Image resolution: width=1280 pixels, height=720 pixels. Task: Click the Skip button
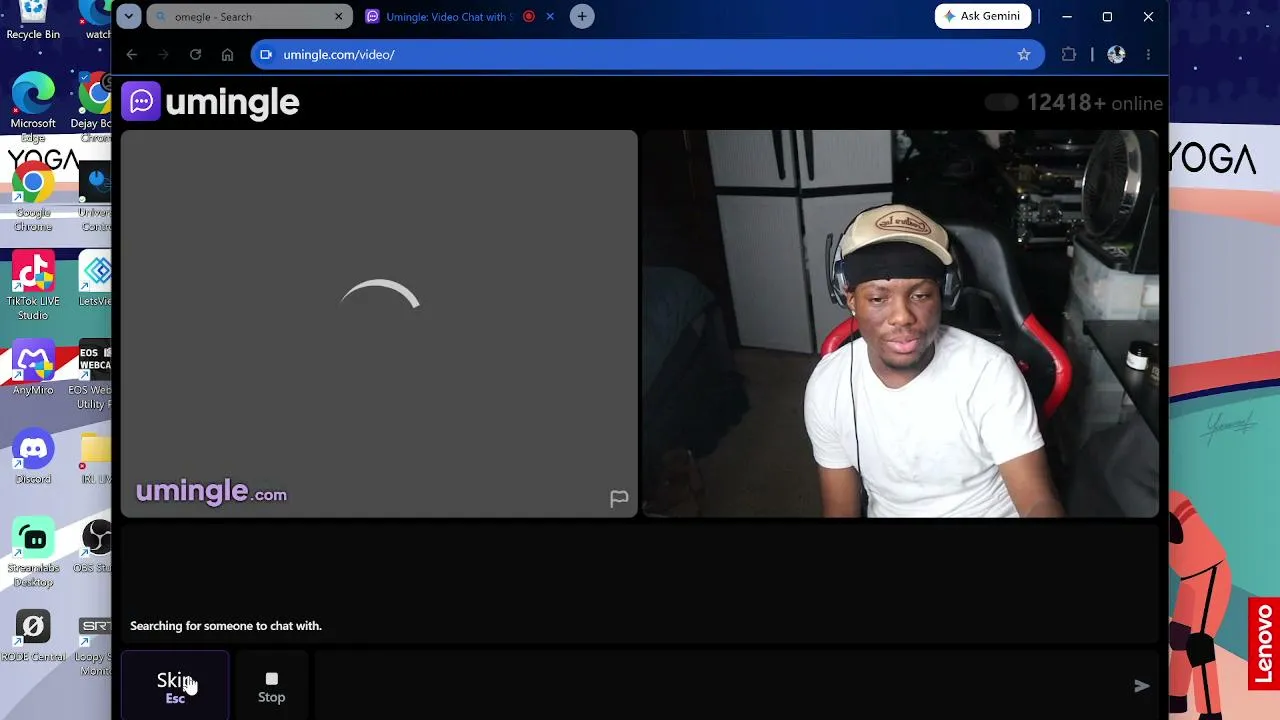pyautogui.click(x=175, y=686)
